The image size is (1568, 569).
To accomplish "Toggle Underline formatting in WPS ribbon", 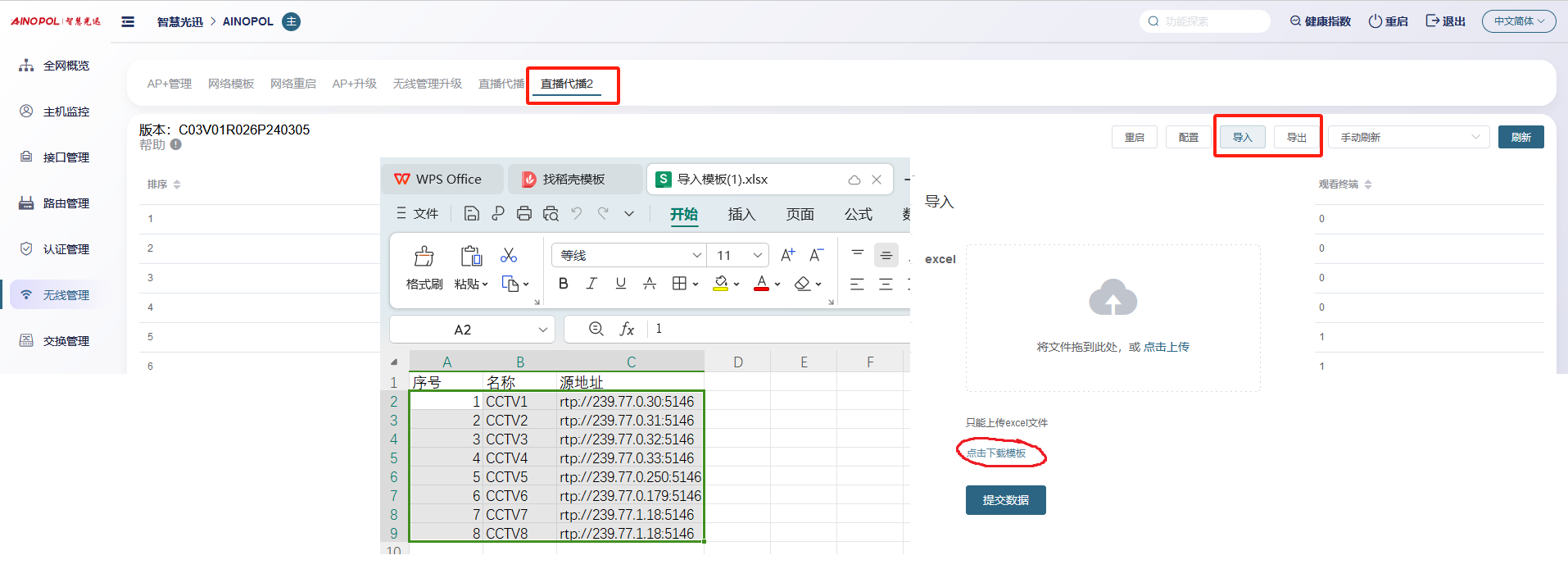I will pyautogui.click(x=620, y=284).
